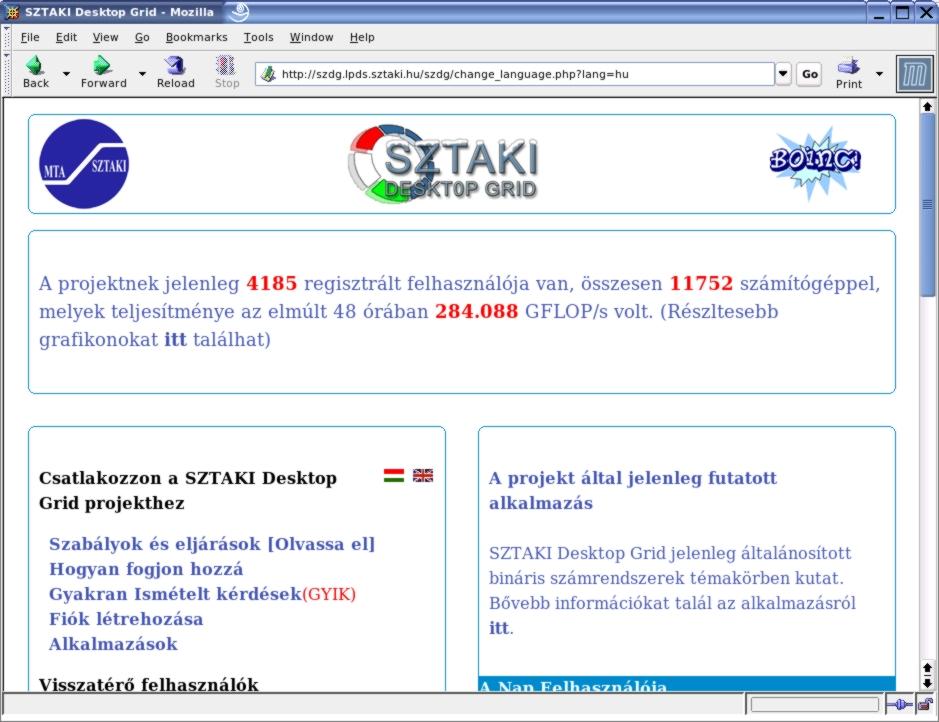Click the 'A Nap Felhasználója' blue header bar
This screenshot has width=939, height=722.
pyautogui.click(x=686, y=685)
